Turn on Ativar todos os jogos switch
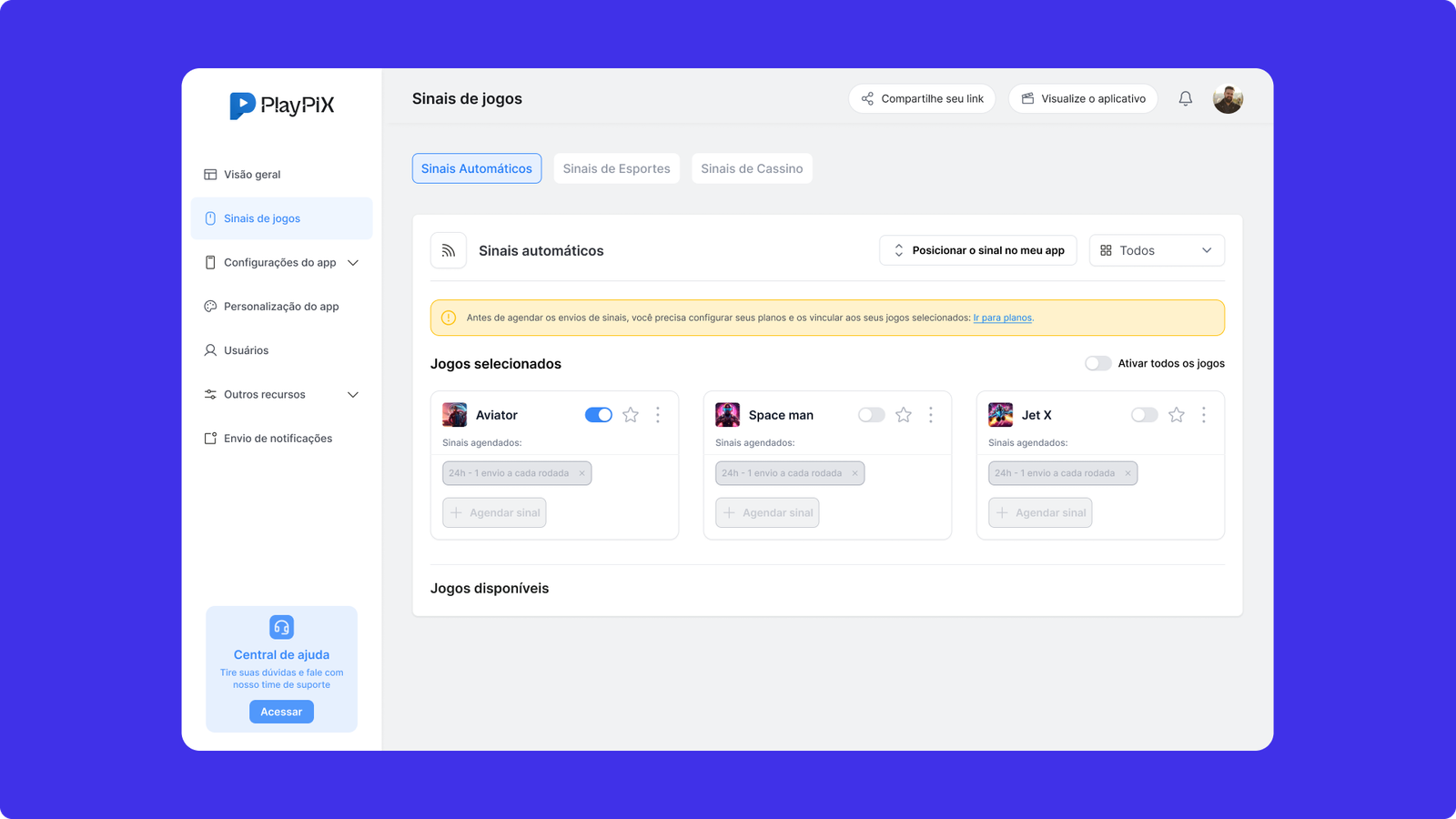The image size is (1456, 819). point(1098,363)
